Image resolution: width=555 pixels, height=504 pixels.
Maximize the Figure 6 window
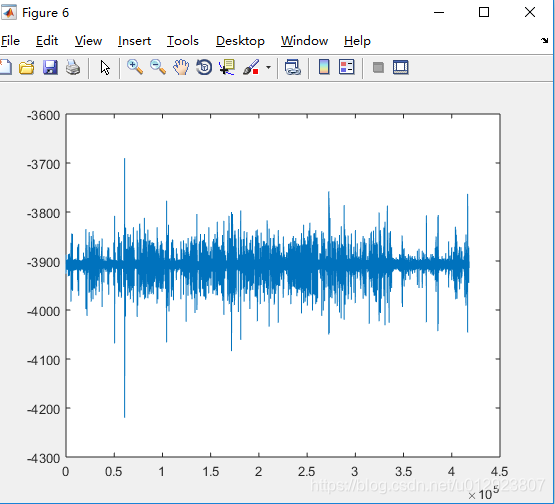484,12
